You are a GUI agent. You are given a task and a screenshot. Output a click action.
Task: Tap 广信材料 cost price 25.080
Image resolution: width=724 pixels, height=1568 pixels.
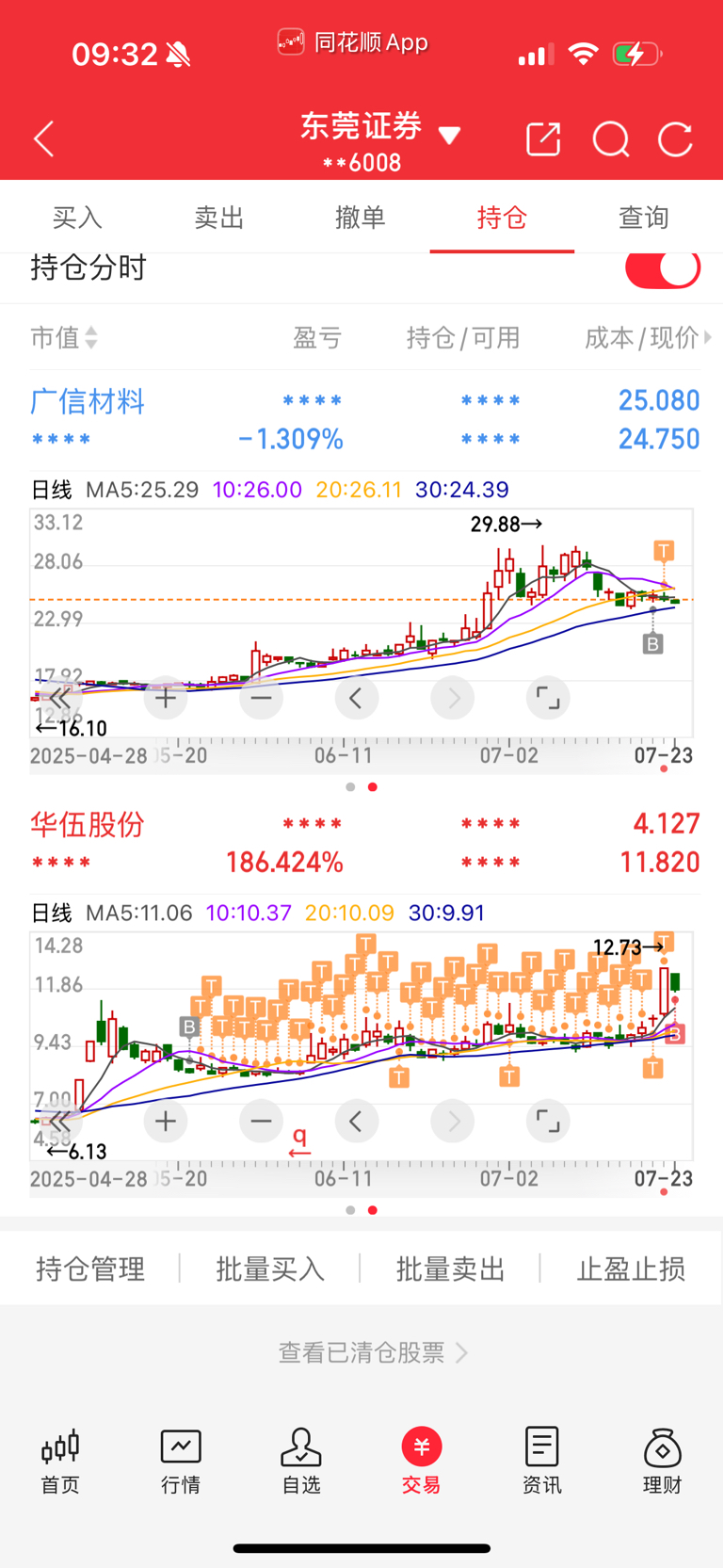(659, 400)
